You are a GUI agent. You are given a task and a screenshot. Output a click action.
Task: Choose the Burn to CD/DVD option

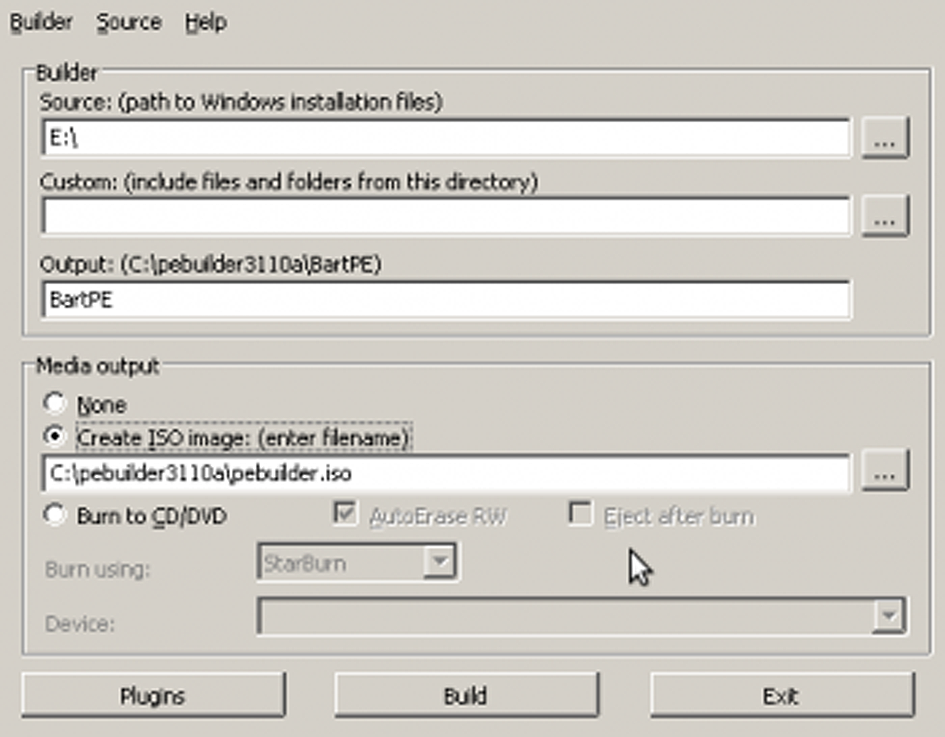56,516
